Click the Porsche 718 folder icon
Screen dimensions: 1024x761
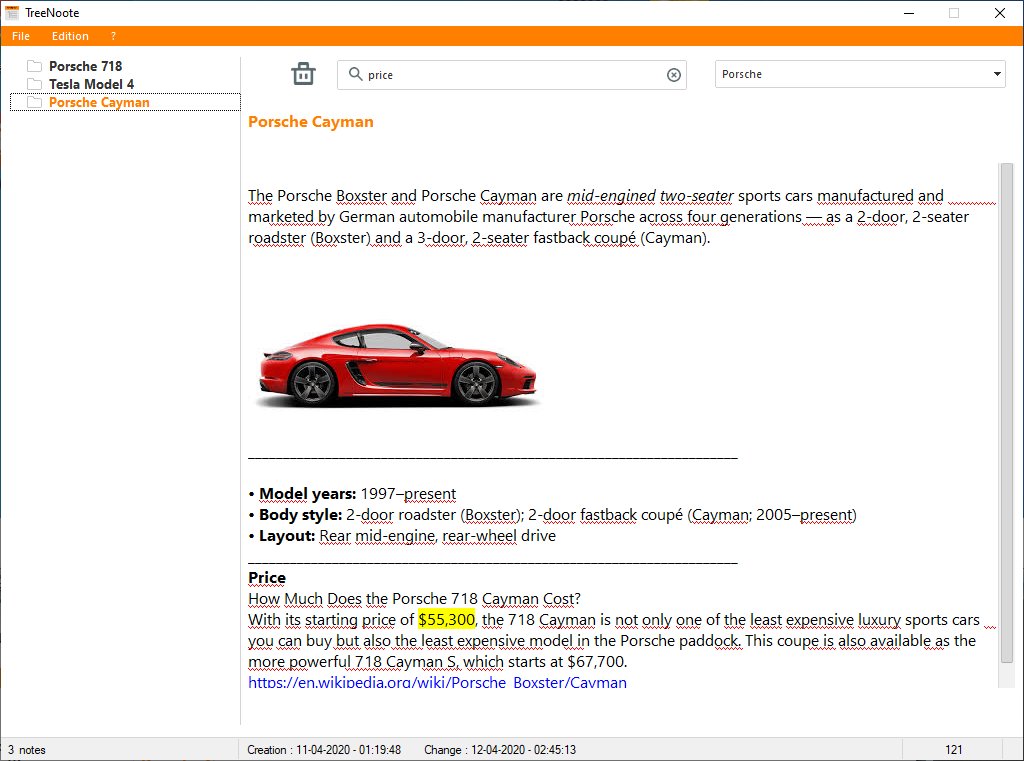click(x=35, y=66)
